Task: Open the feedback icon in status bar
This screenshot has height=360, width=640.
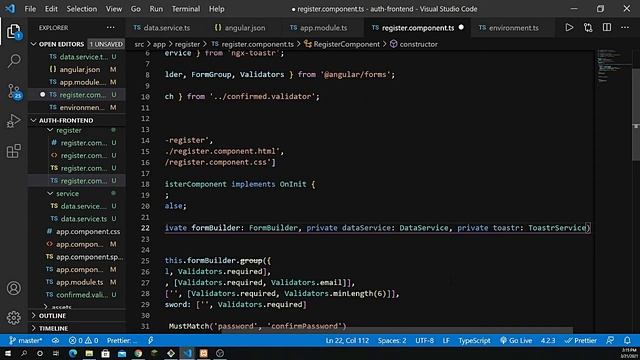Action: coord(610,340)
